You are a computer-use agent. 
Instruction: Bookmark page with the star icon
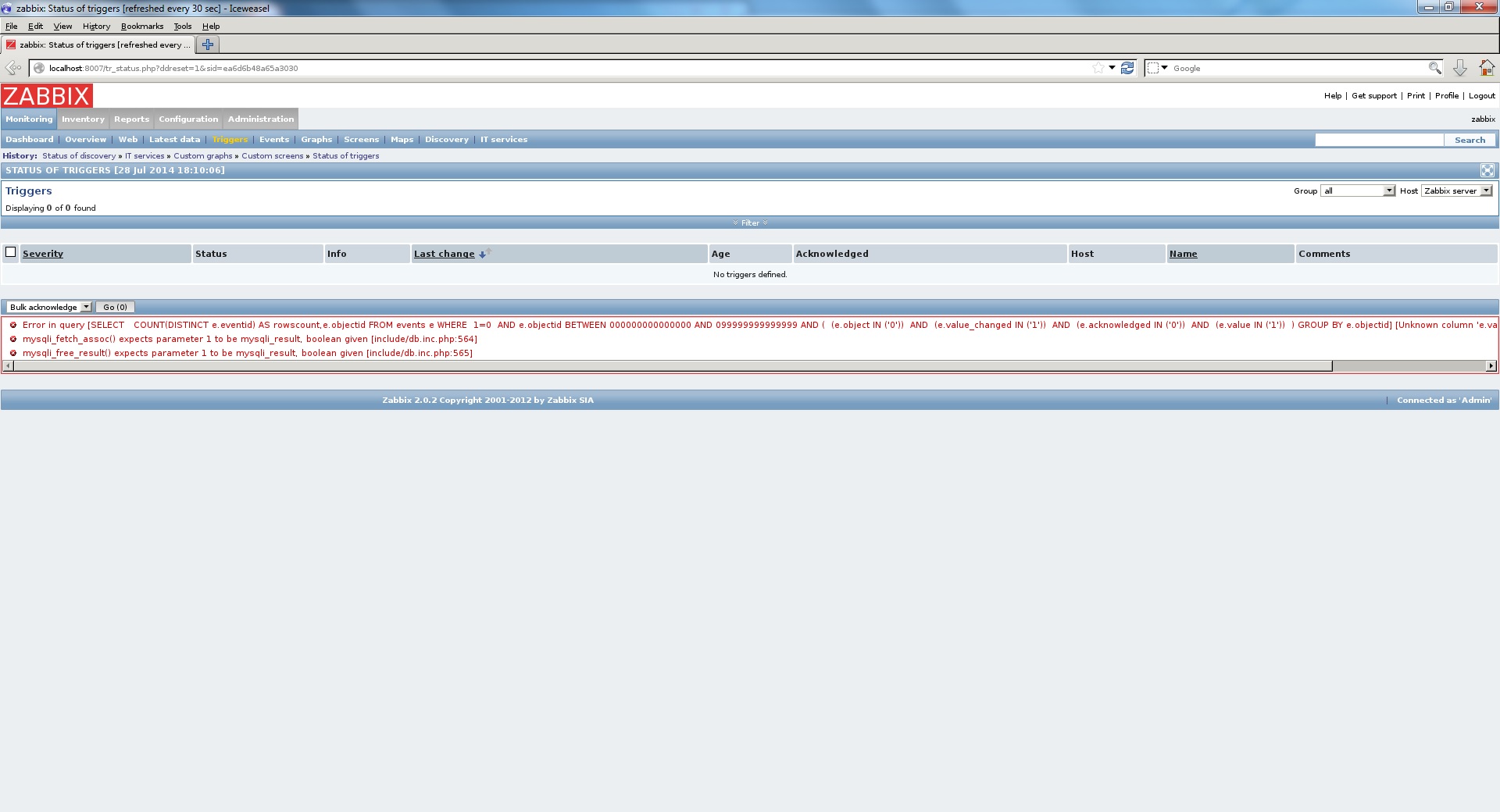[x=1098, y=68]
